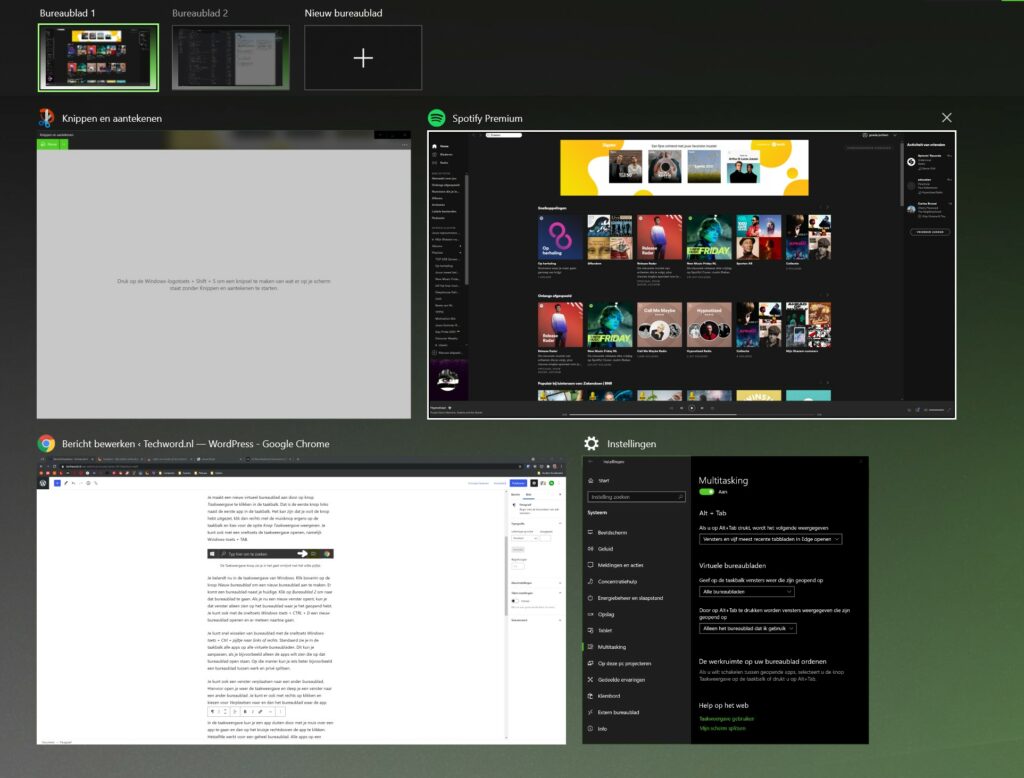Open the Spotify profile dropdown arrow
Screen dimensions: 1024x778
click(x=895, y=135)
